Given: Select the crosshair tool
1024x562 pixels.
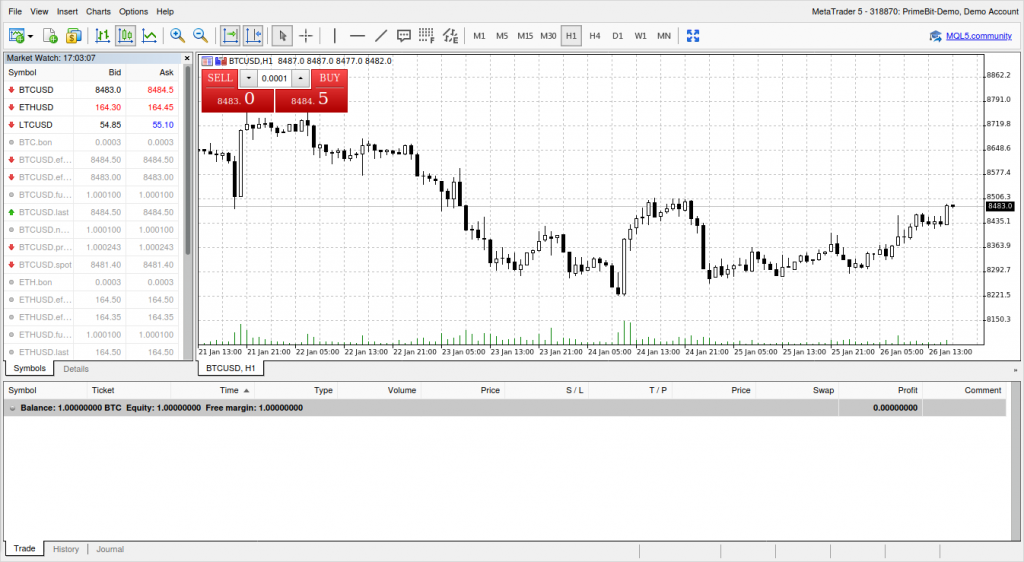Looking at the screenshot, I should 306,36.
